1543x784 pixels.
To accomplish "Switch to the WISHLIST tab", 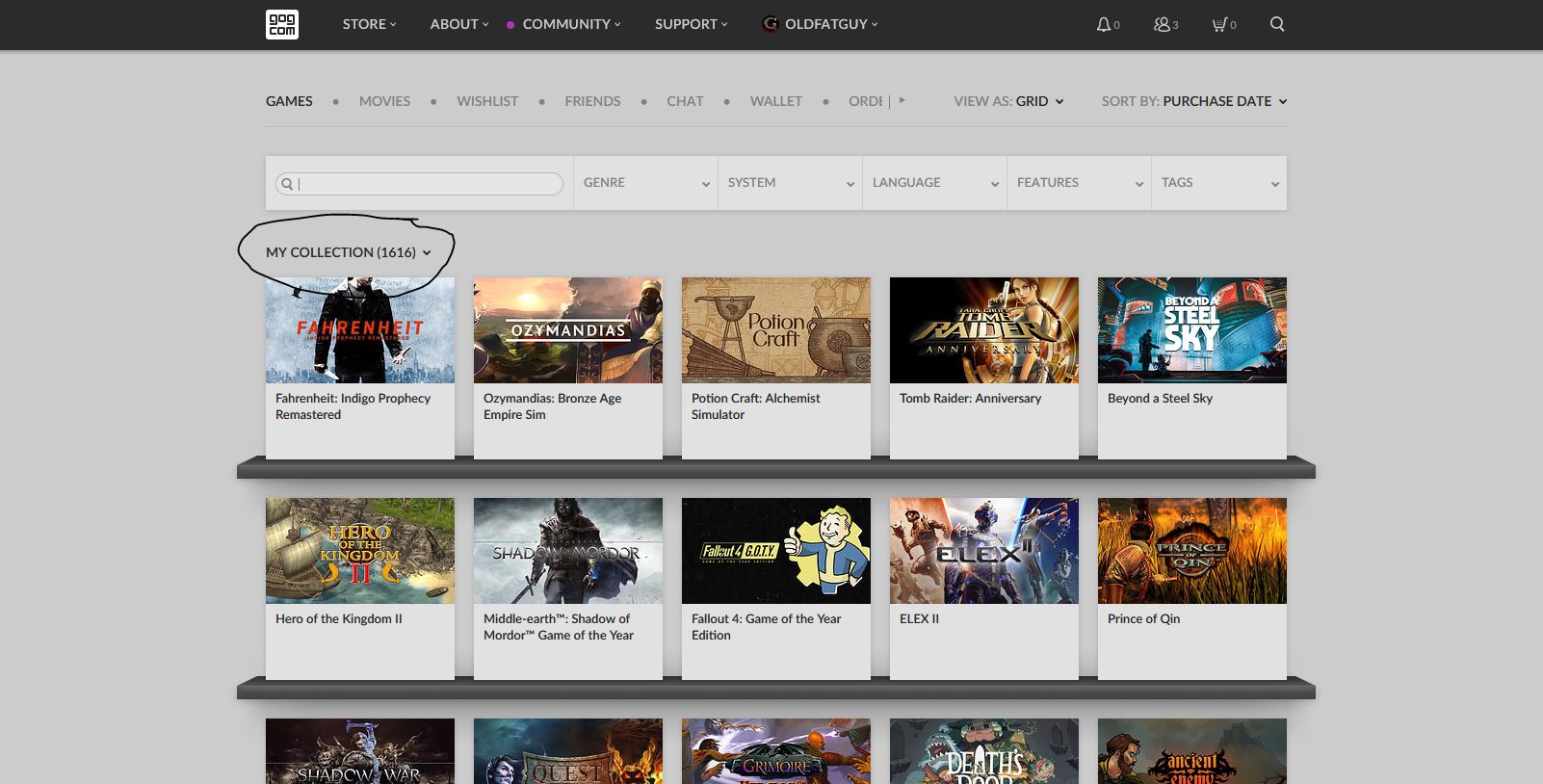I will click(487, 101).
